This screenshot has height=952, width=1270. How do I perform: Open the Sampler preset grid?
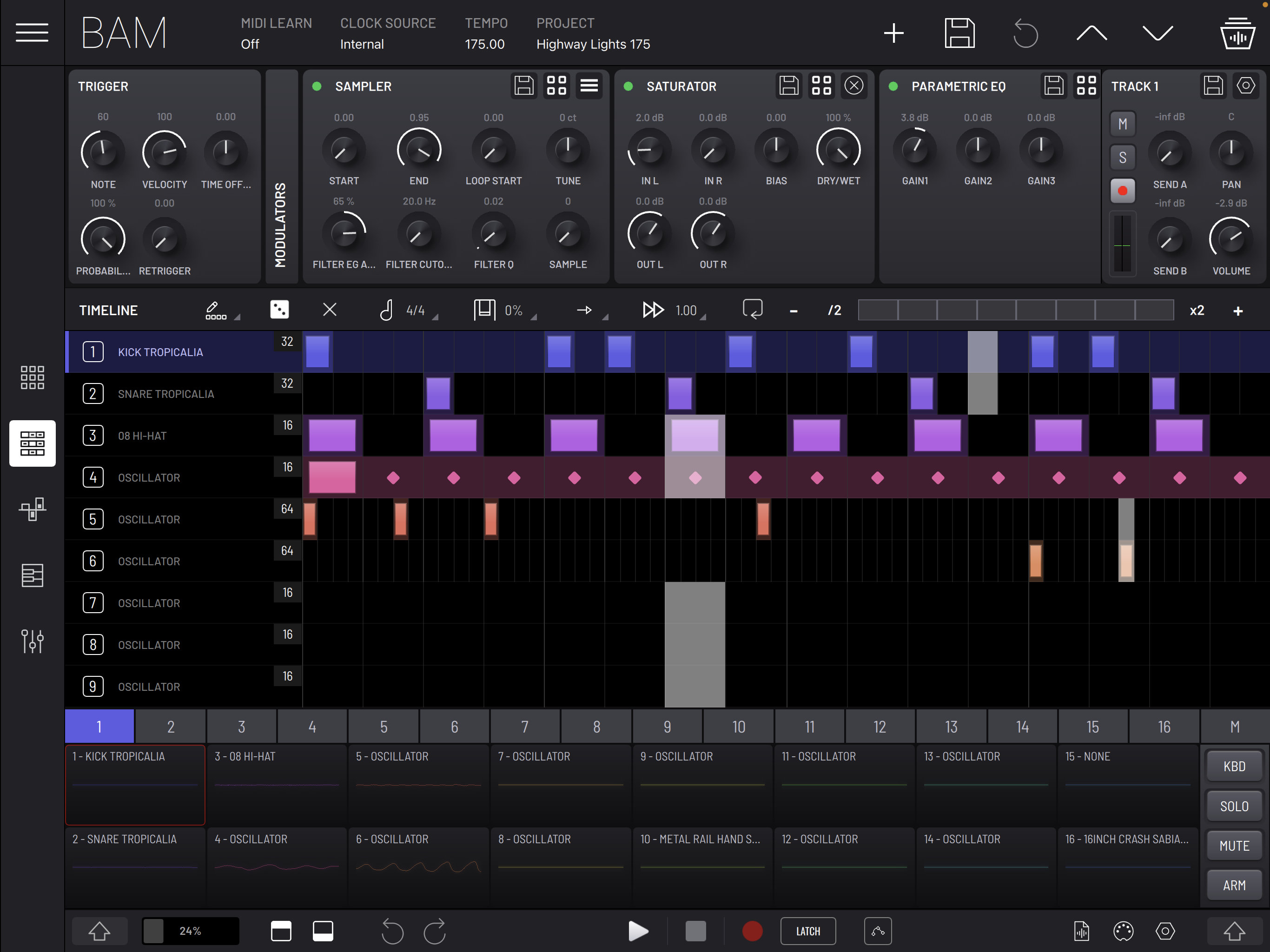556,86
